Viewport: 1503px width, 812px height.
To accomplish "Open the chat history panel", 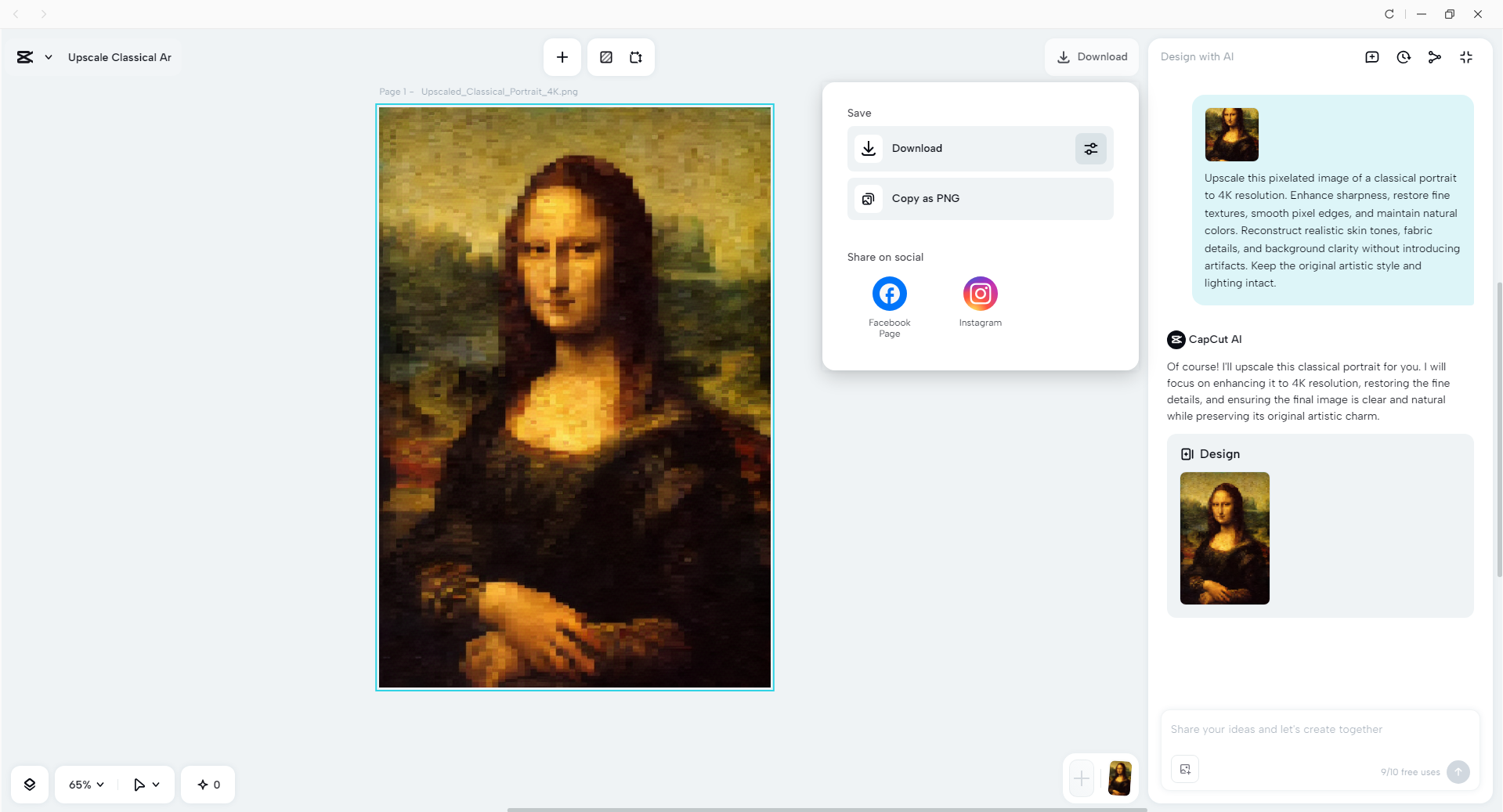I will [x=1403, y=57].
